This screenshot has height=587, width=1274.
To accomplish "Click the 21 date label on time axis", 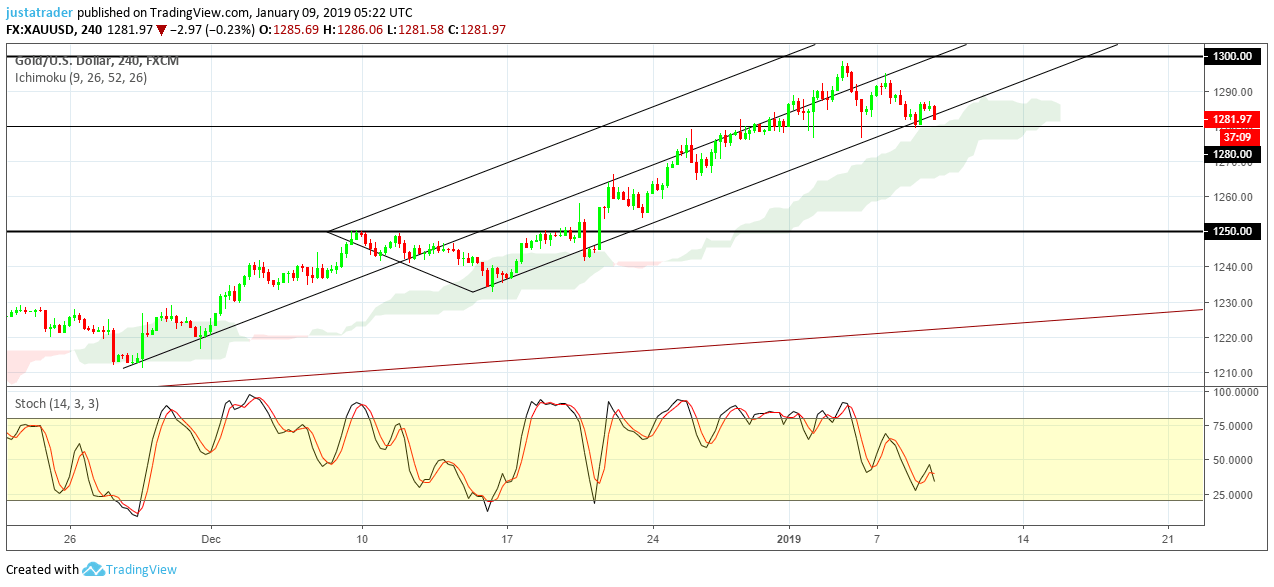I will click(x=1169, y=537).
